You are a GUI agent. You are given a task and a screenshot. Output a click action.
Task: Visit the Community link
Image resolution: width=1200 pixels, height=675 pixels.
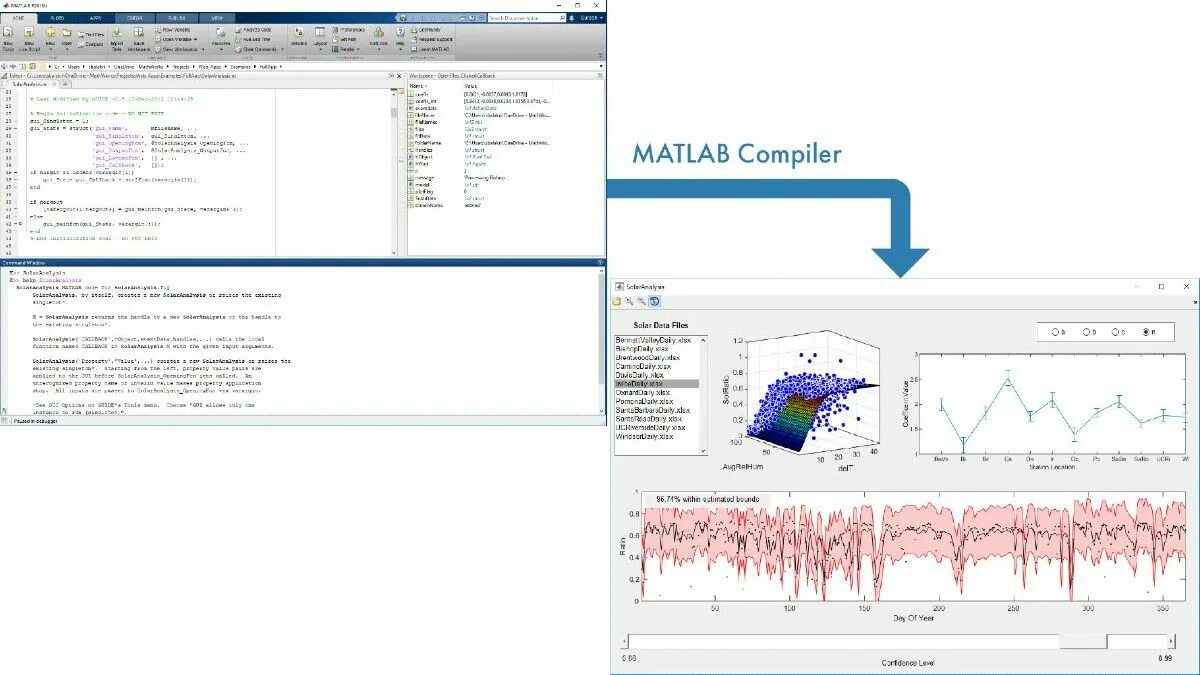(426, 29)
